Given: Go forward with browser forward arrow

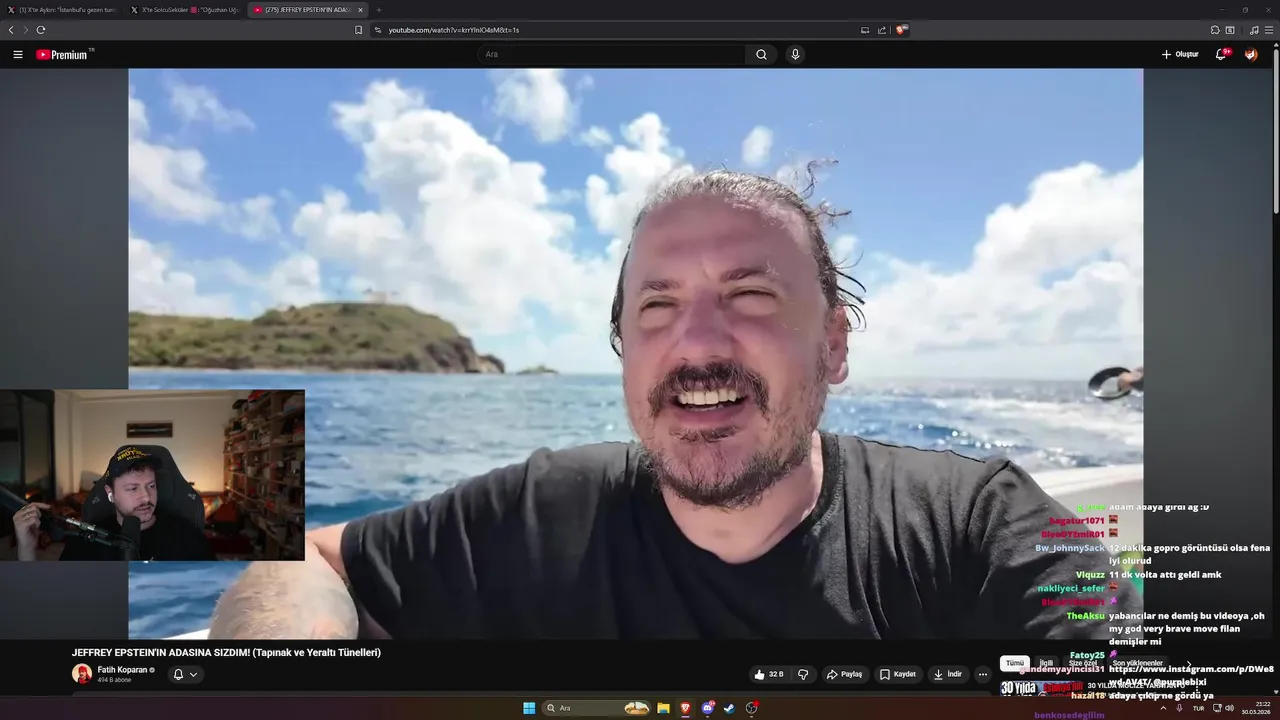Looking at the screenshot, I should point(26,30).
